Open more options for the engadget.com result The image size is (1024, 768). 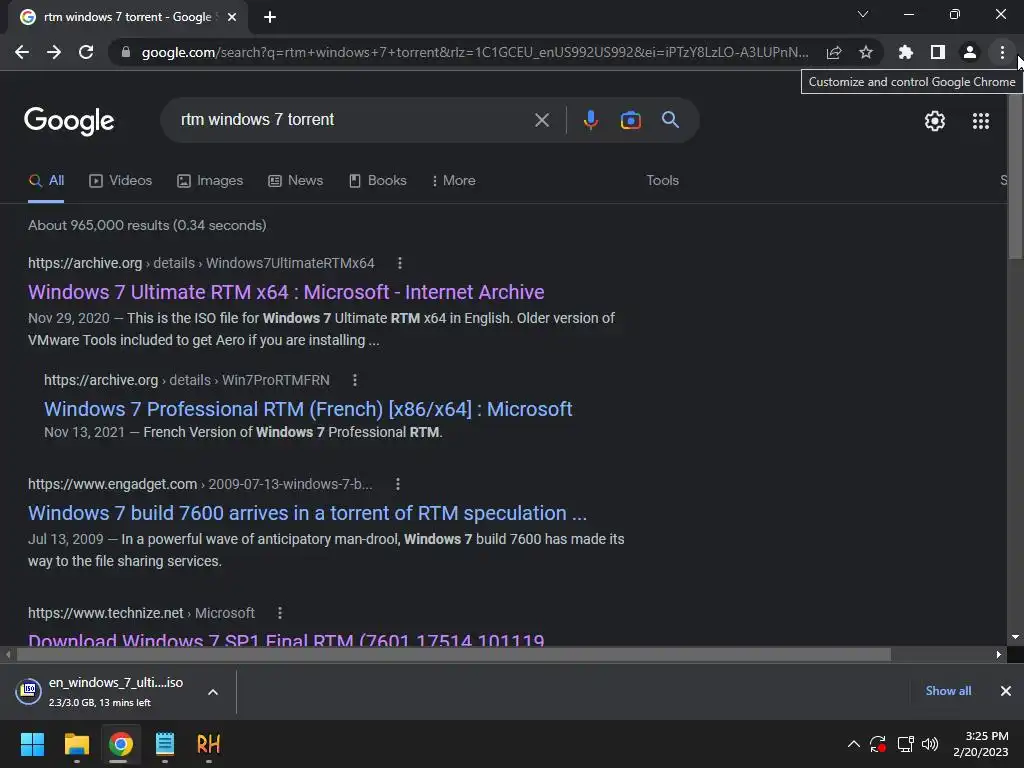(x=398, y=484)
